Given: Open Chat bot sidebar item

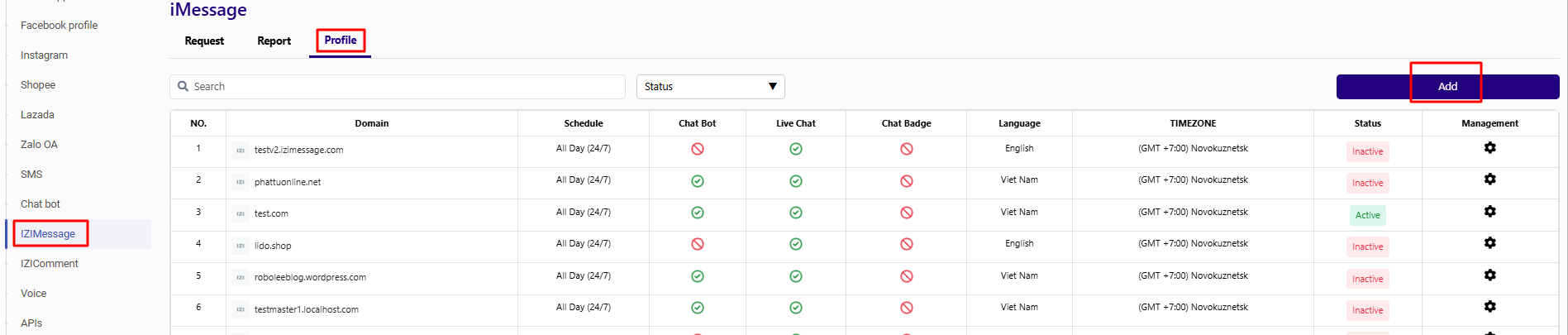Looking at the screenshot, I should coord(41,204).
